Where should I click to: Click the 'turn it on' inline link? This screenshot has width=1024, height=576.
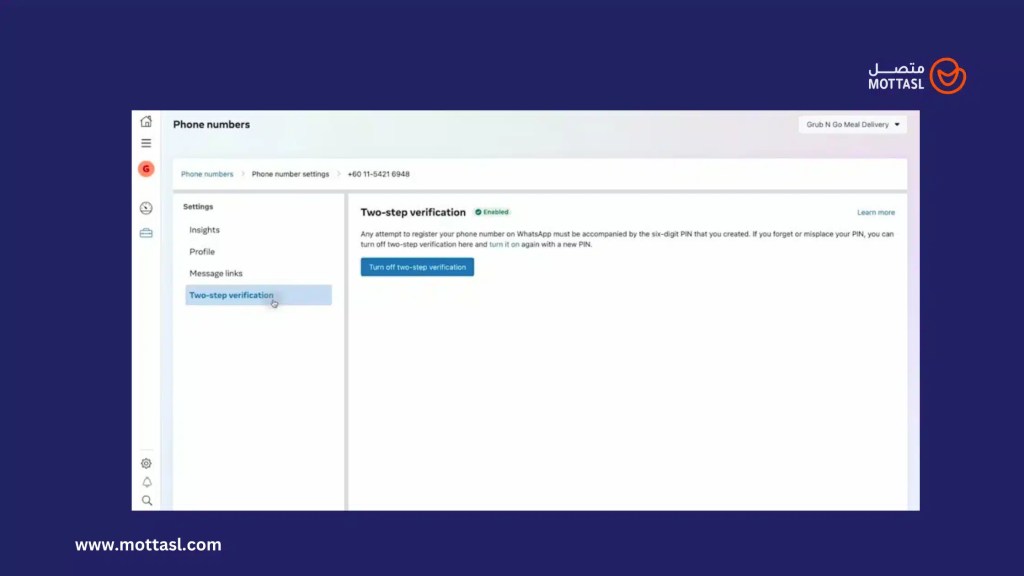pyautogui.click(x=504, y=244)
